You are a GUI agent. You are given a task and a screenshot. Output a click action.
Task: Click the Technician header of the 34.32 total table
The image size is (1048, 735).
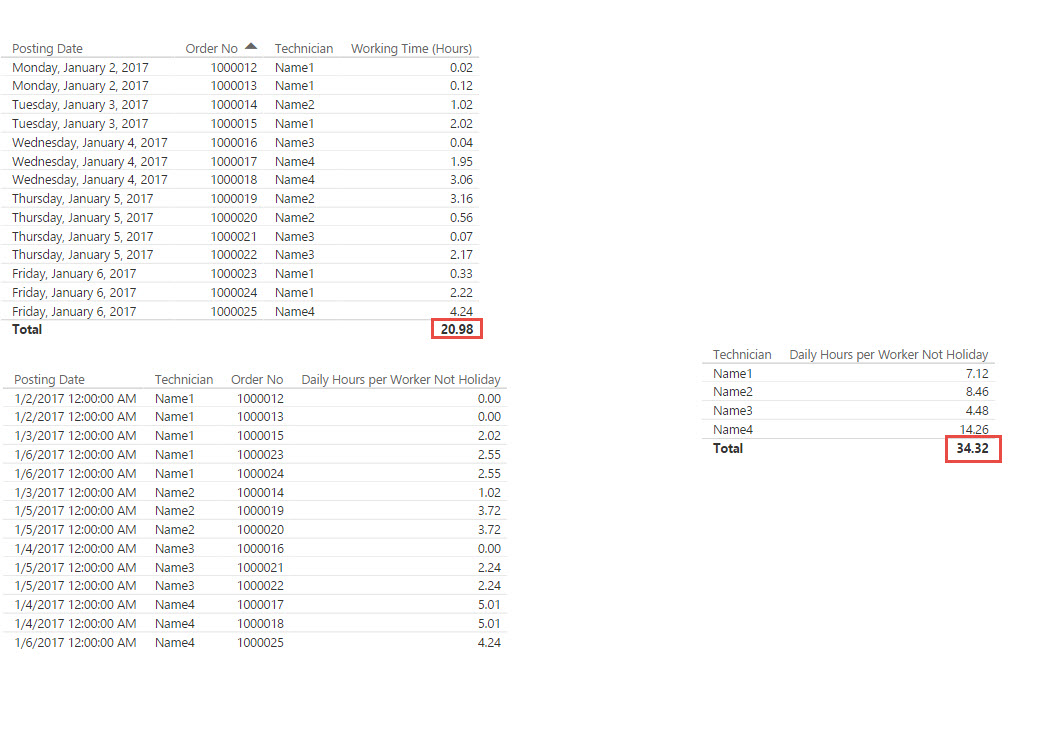(742, 355)
